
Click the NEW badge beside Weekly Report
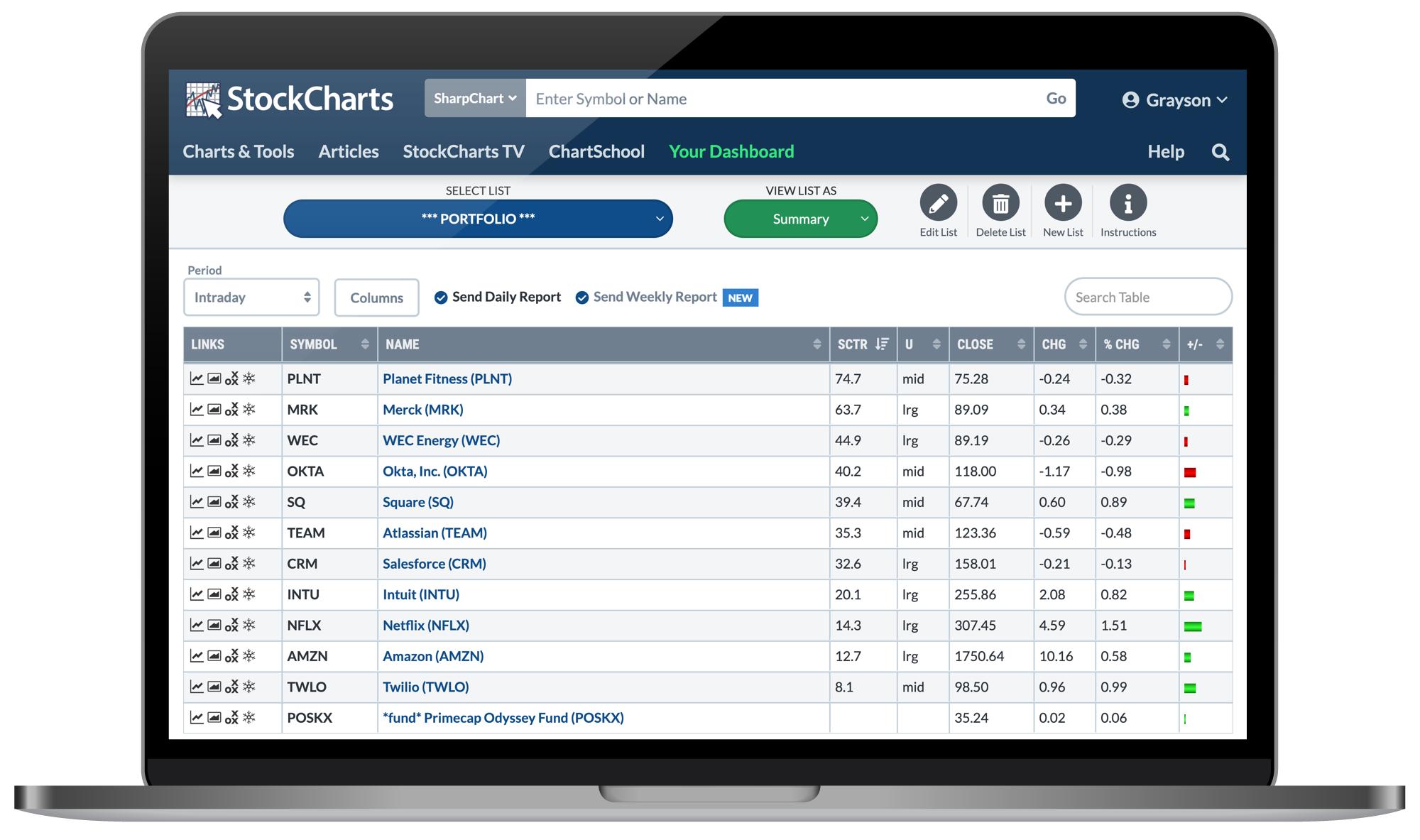[740, 298]
